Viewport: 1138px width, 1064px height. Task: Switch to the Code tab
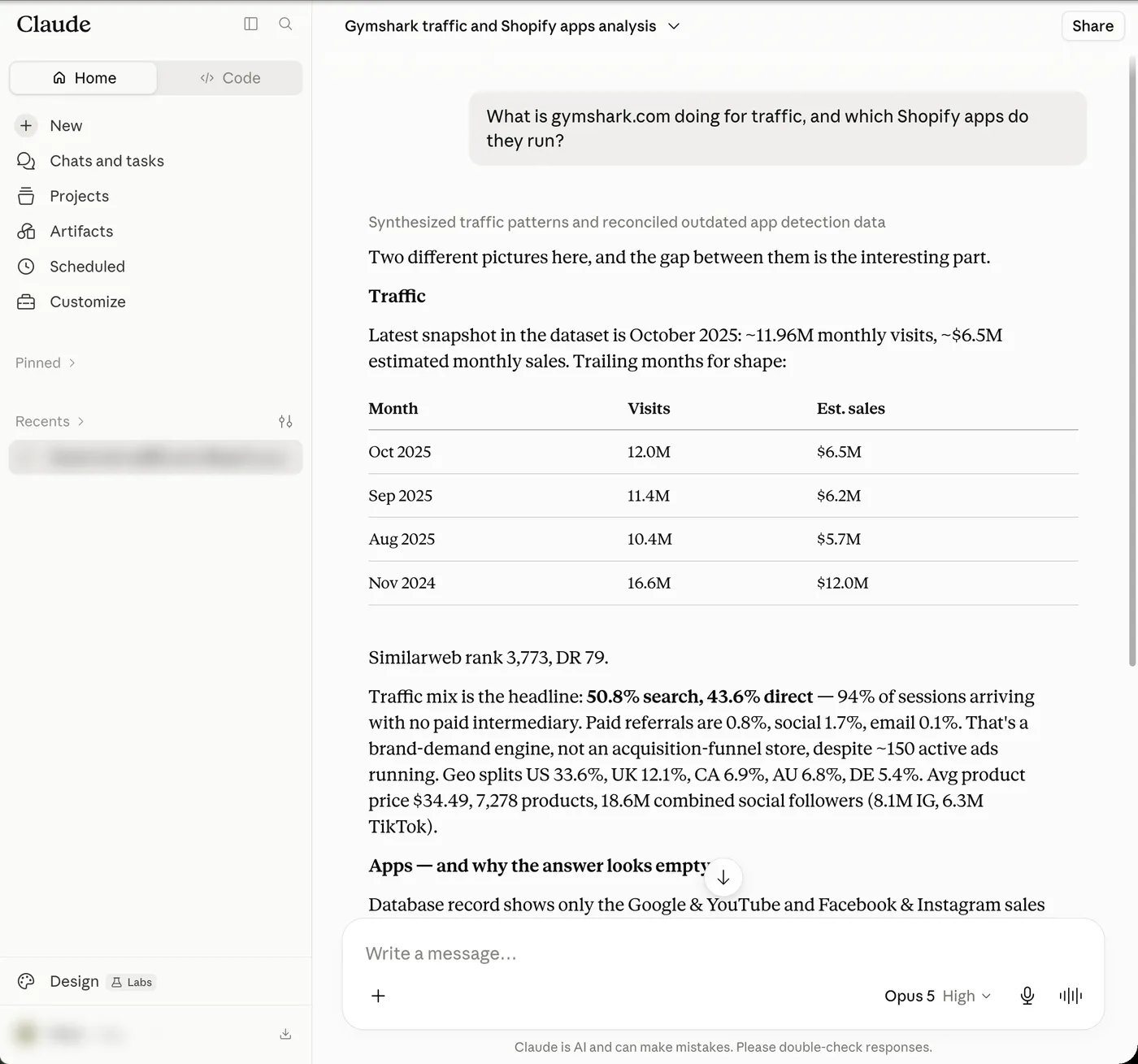230,78
